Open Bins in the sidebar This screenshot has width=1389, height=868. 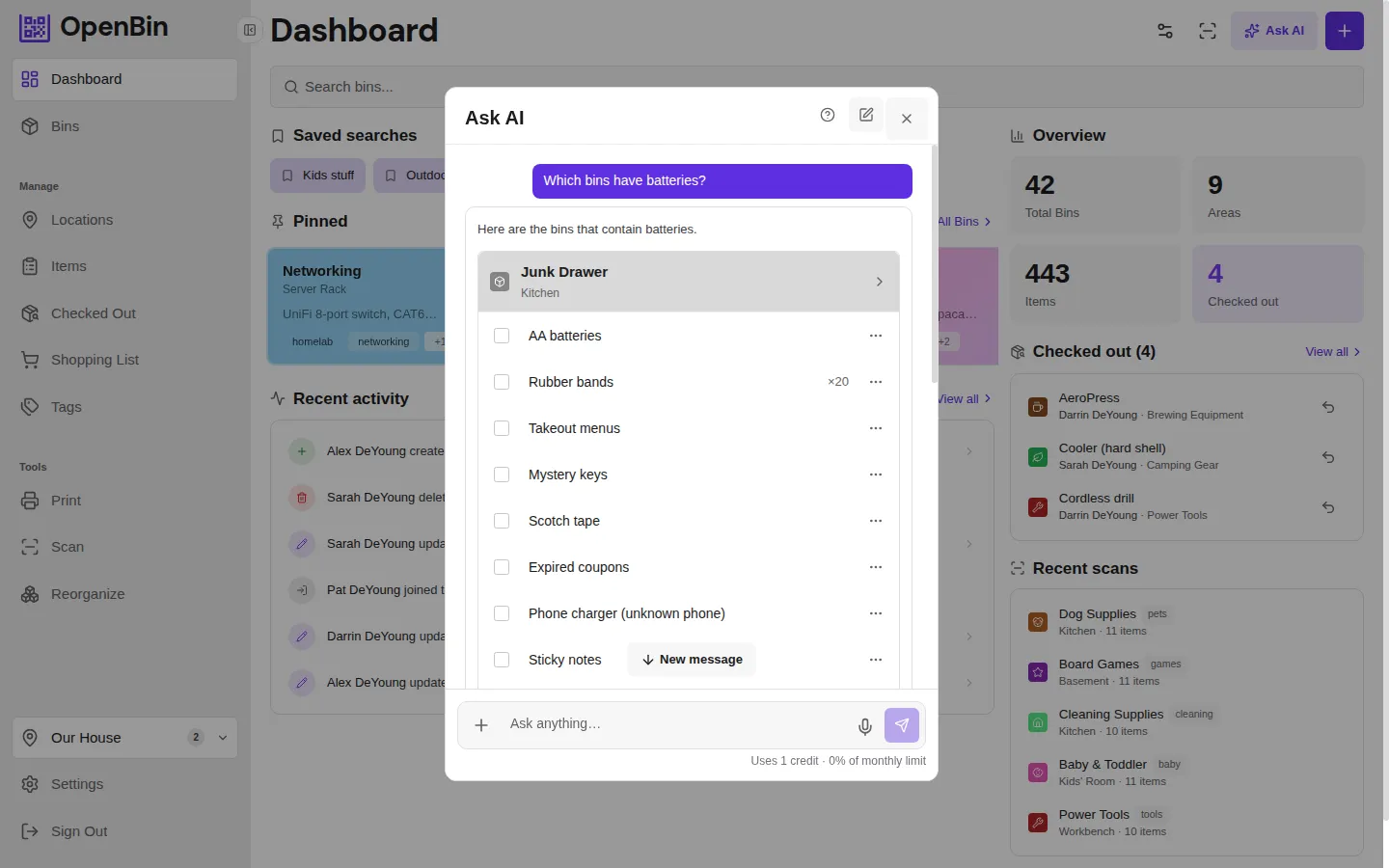click(x=124, y=126)
